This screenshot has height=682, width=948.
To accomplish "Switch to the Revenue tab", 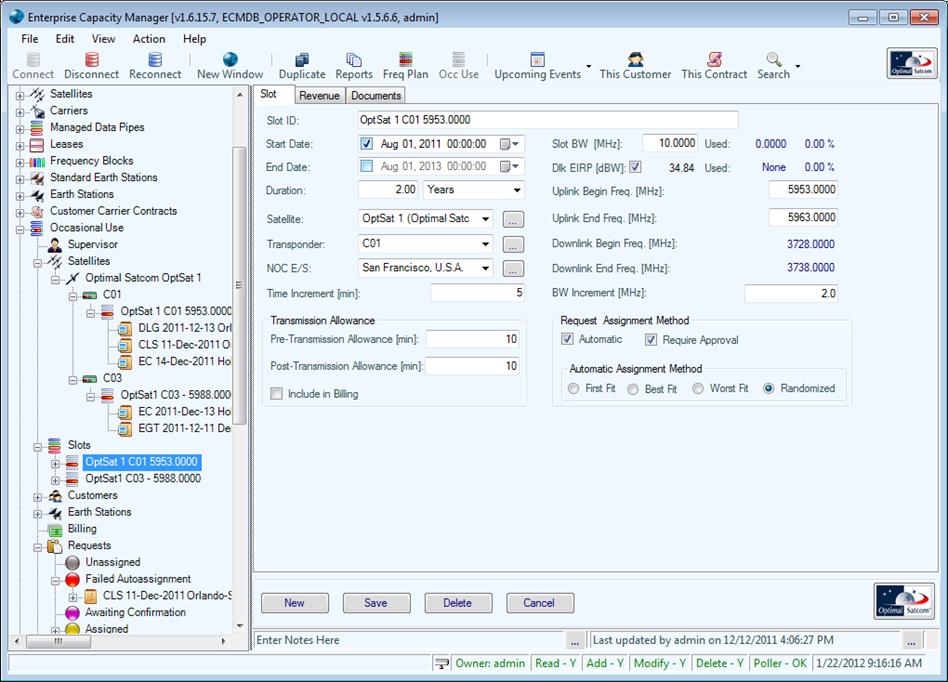I will tap(319, 96).
